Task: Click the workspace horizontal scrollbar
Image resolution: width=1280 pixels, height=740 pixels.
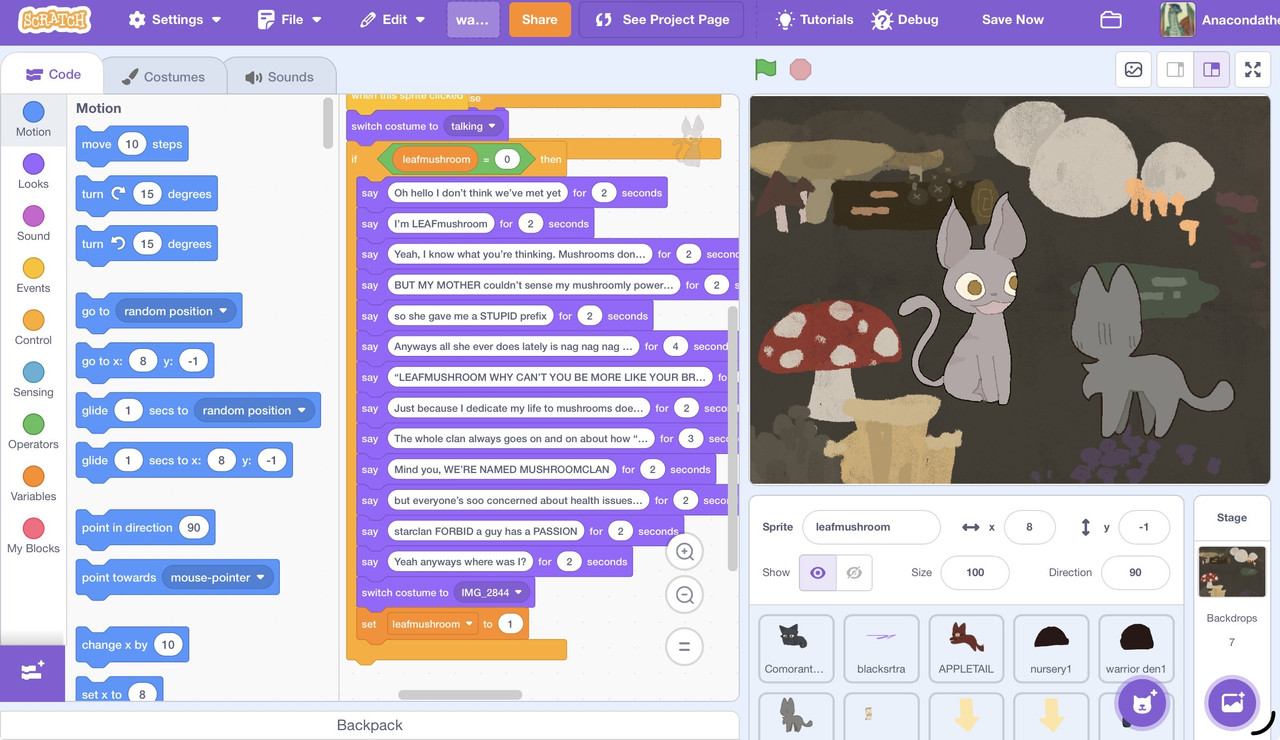Action: 460,695
